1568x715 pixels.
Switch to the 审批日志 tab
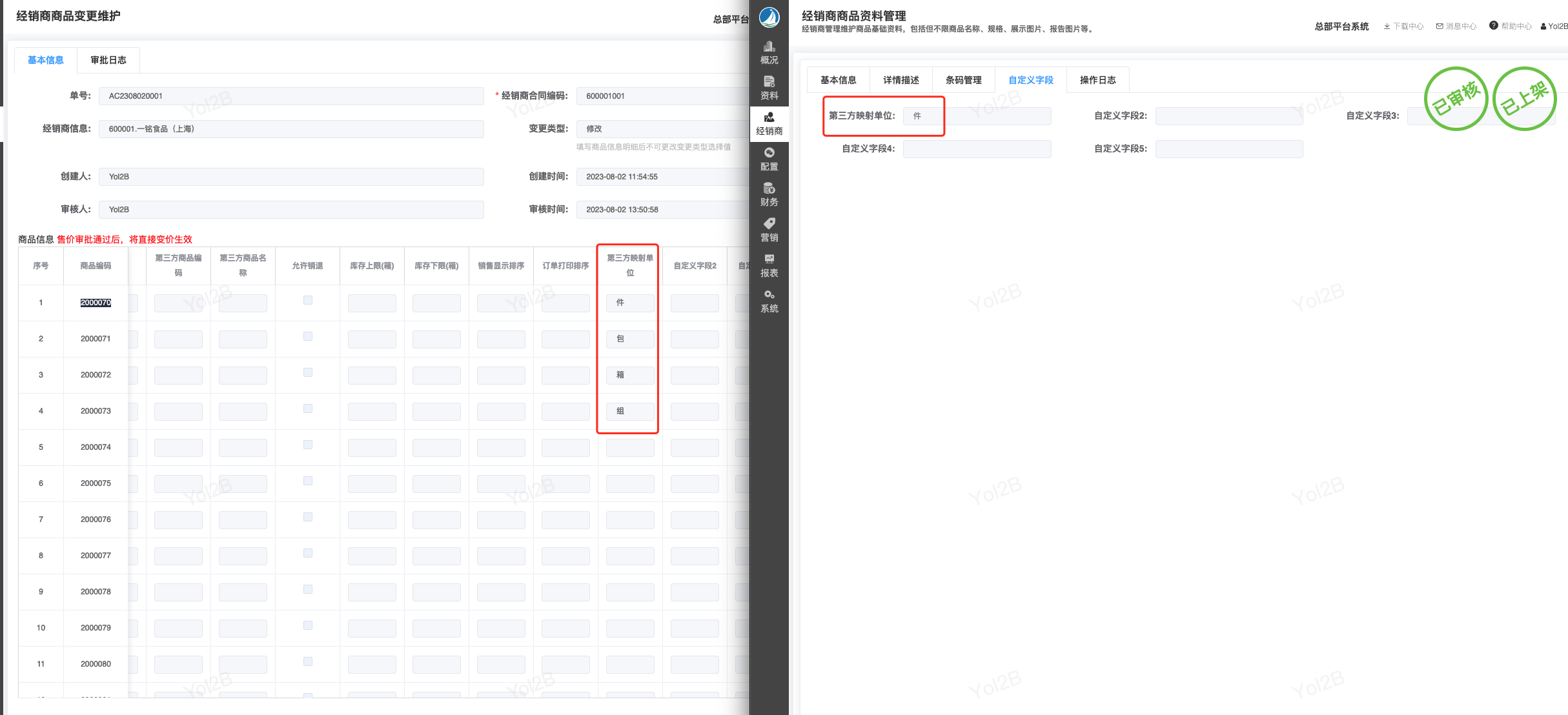click(108, 60)
